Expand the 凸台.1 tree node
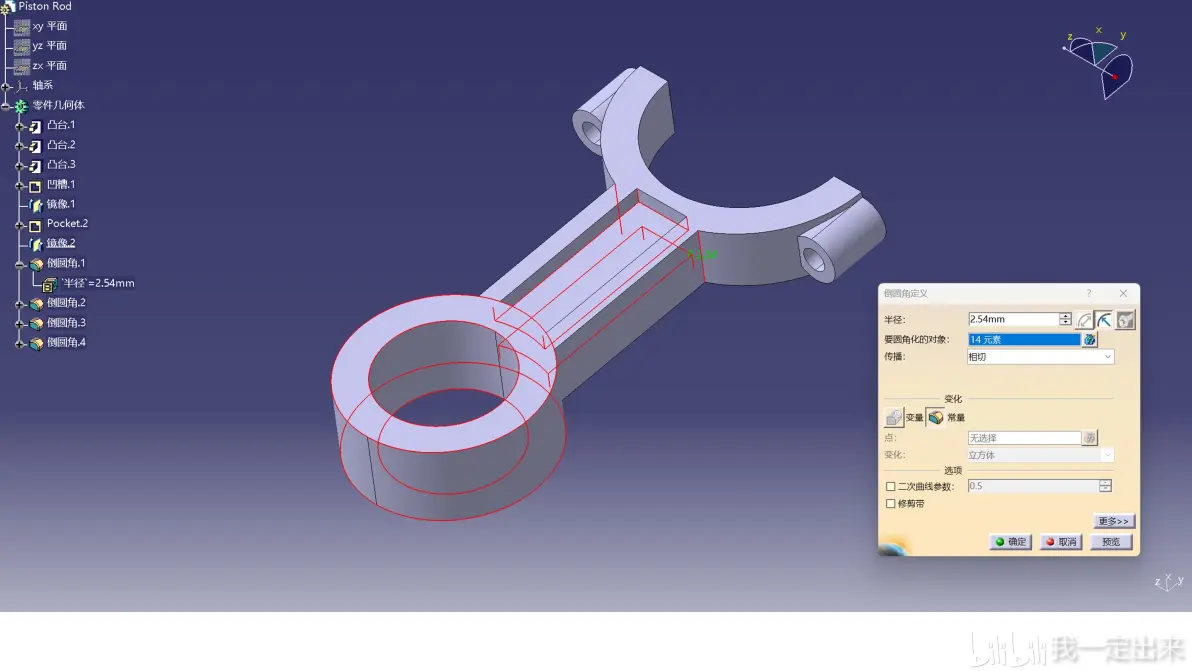Viewport: 1192px width, 671px height. [x=20, y=126]
